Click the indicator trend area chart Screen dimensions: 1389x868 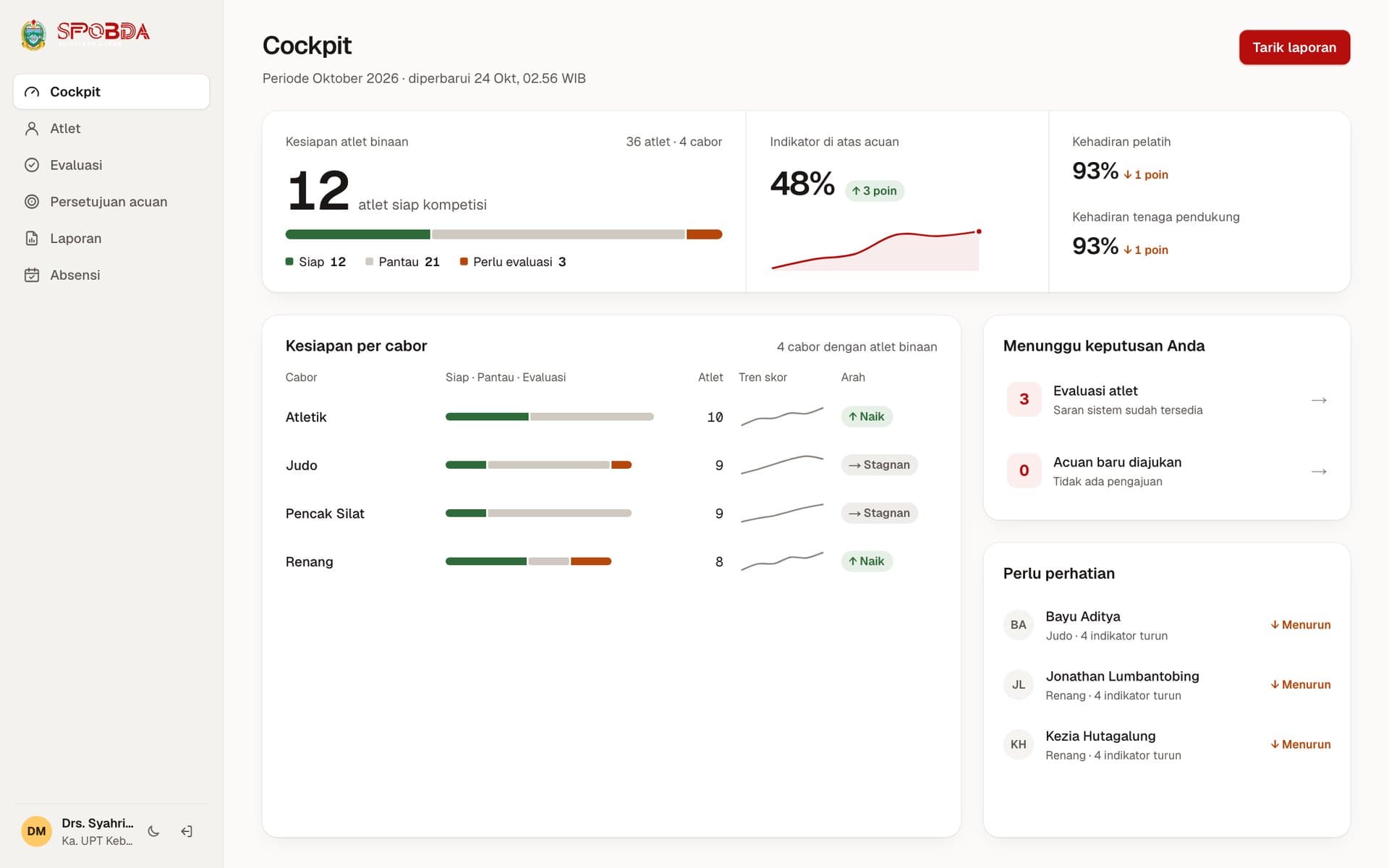[x=876, y=250]
